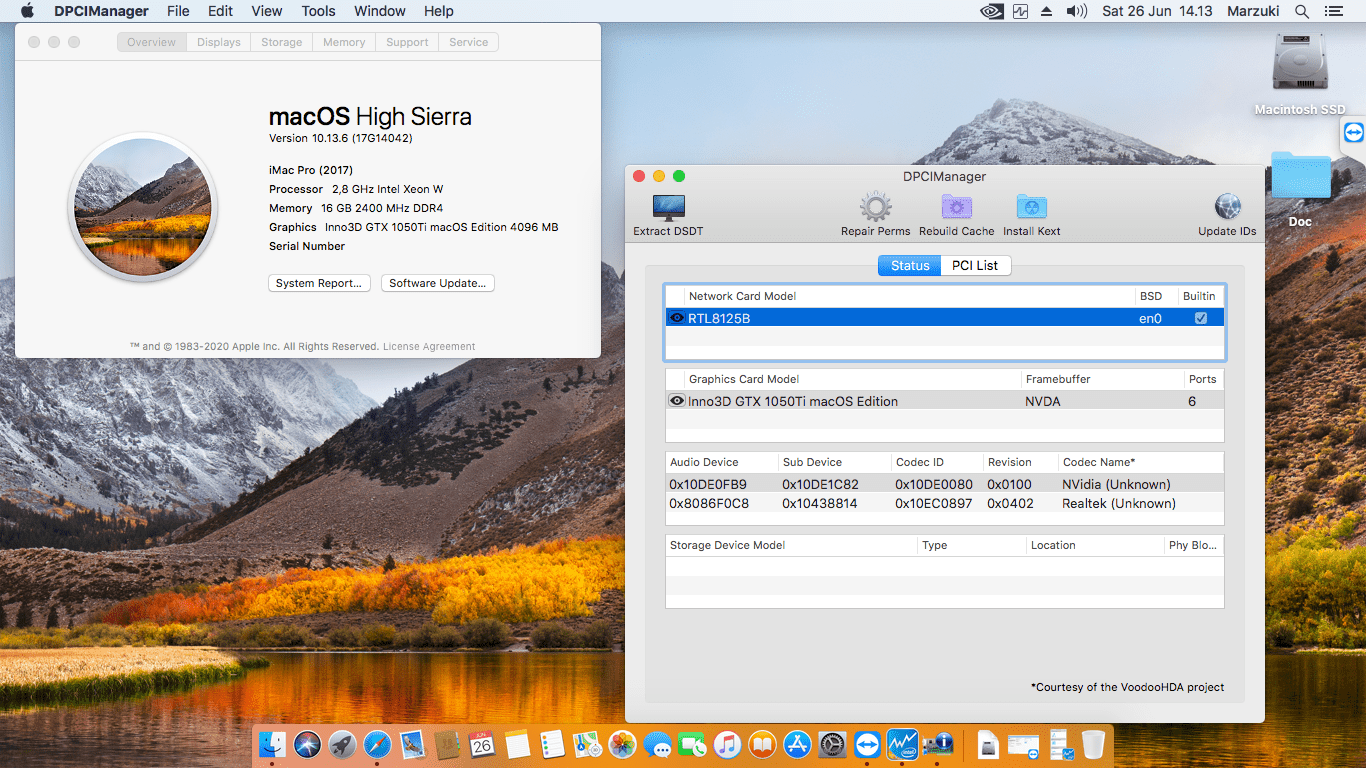Click the Extract DSDT toolbar icon
Image resolution: width=1366 pixels, height=768 pixels.
(668, 208)
